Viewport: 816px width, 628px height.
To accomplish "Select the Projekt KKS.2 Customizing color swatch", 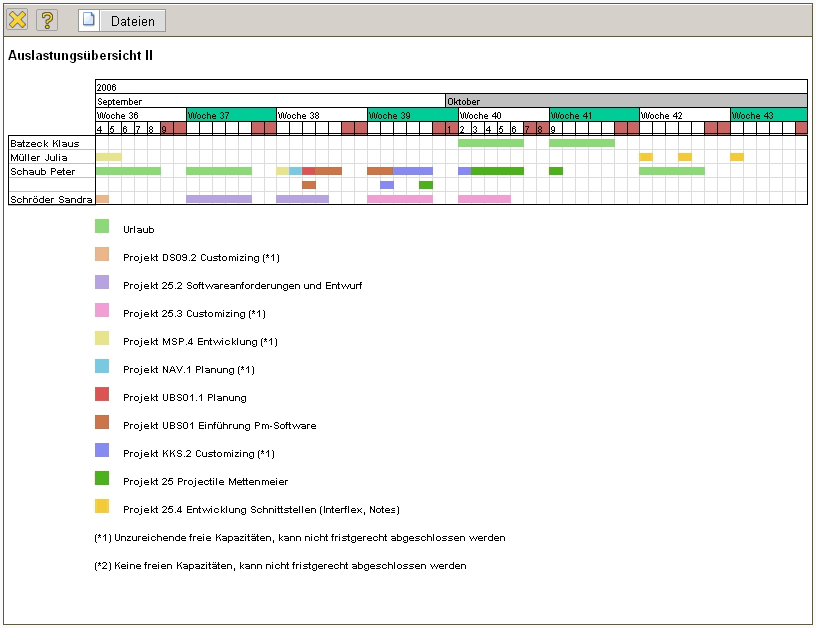I will point(102,451).
